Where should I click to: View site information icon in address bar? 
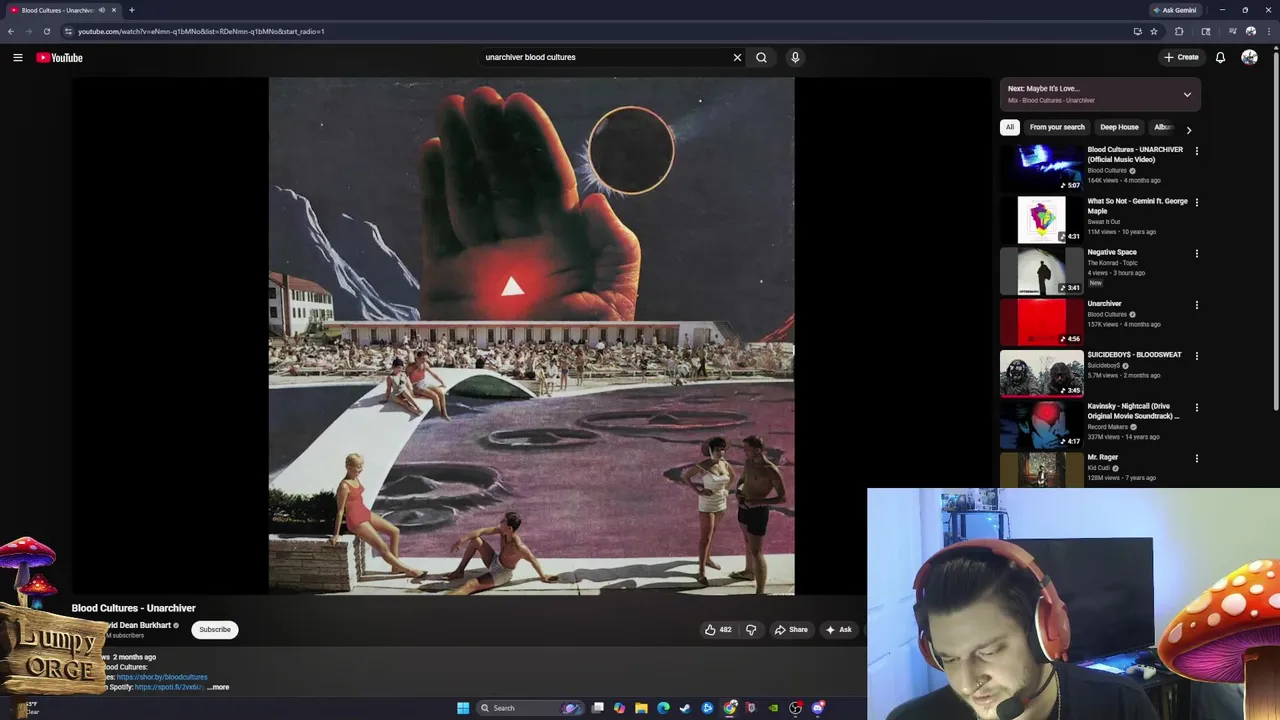click(x=68, y=31)
